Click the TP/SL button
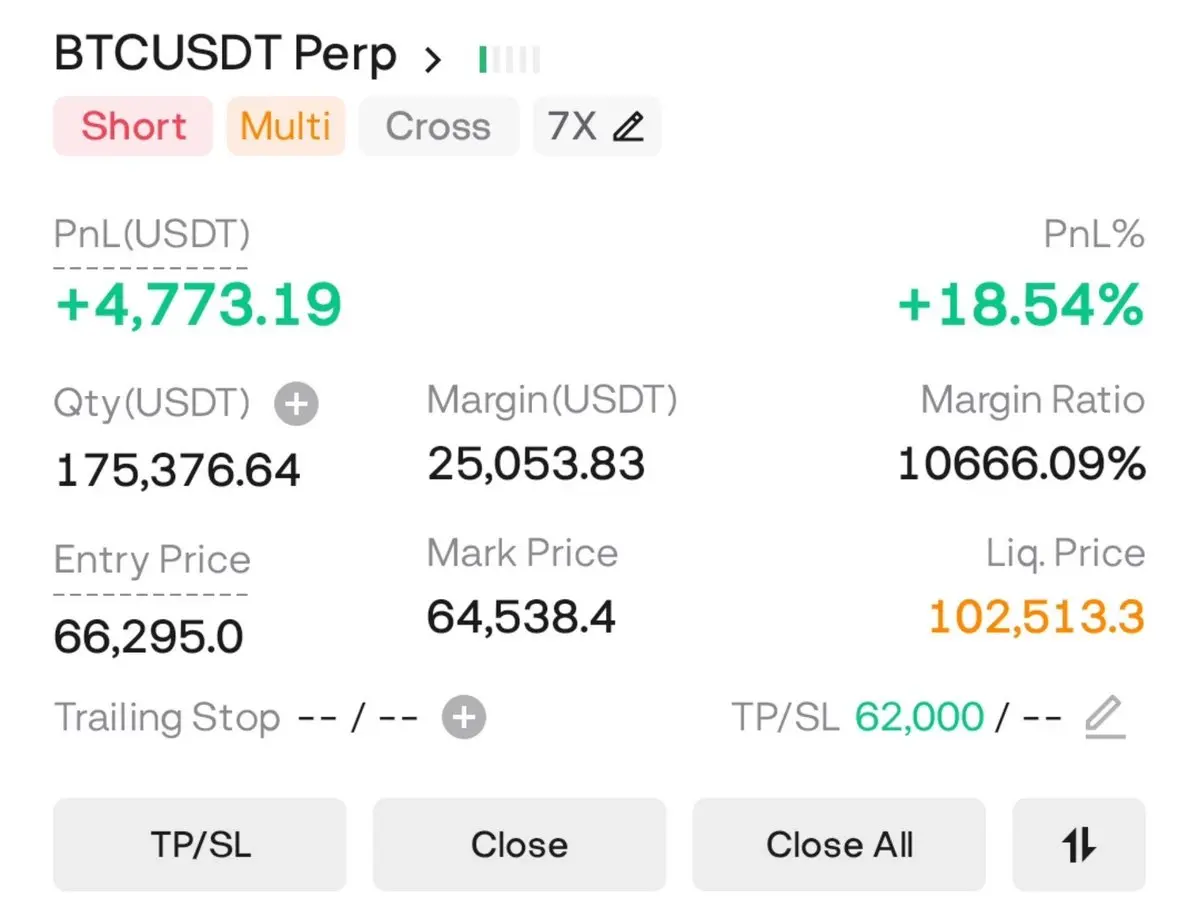 (x=200, y=844)
